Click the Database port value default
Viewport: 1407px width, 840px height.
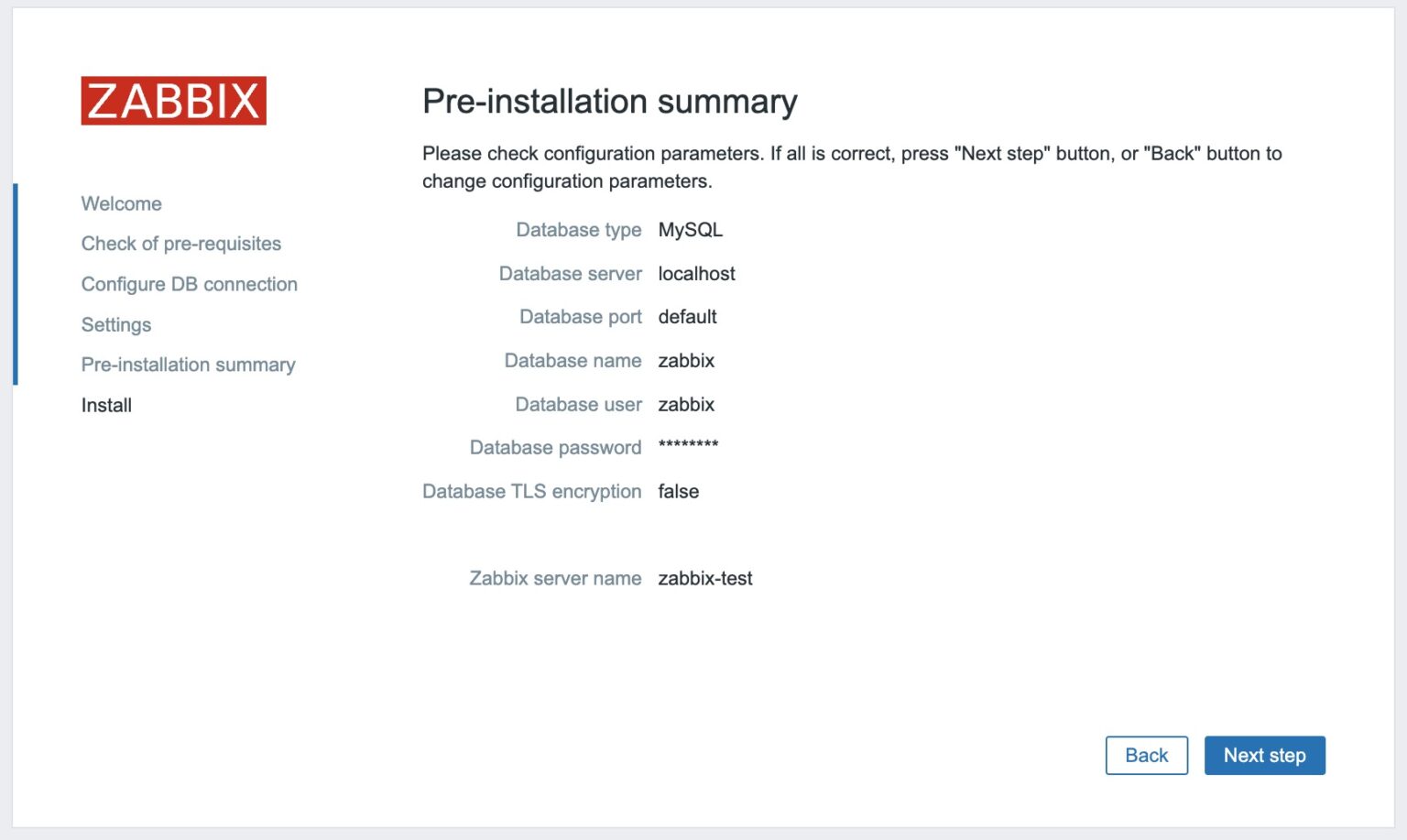pos(688,317)
